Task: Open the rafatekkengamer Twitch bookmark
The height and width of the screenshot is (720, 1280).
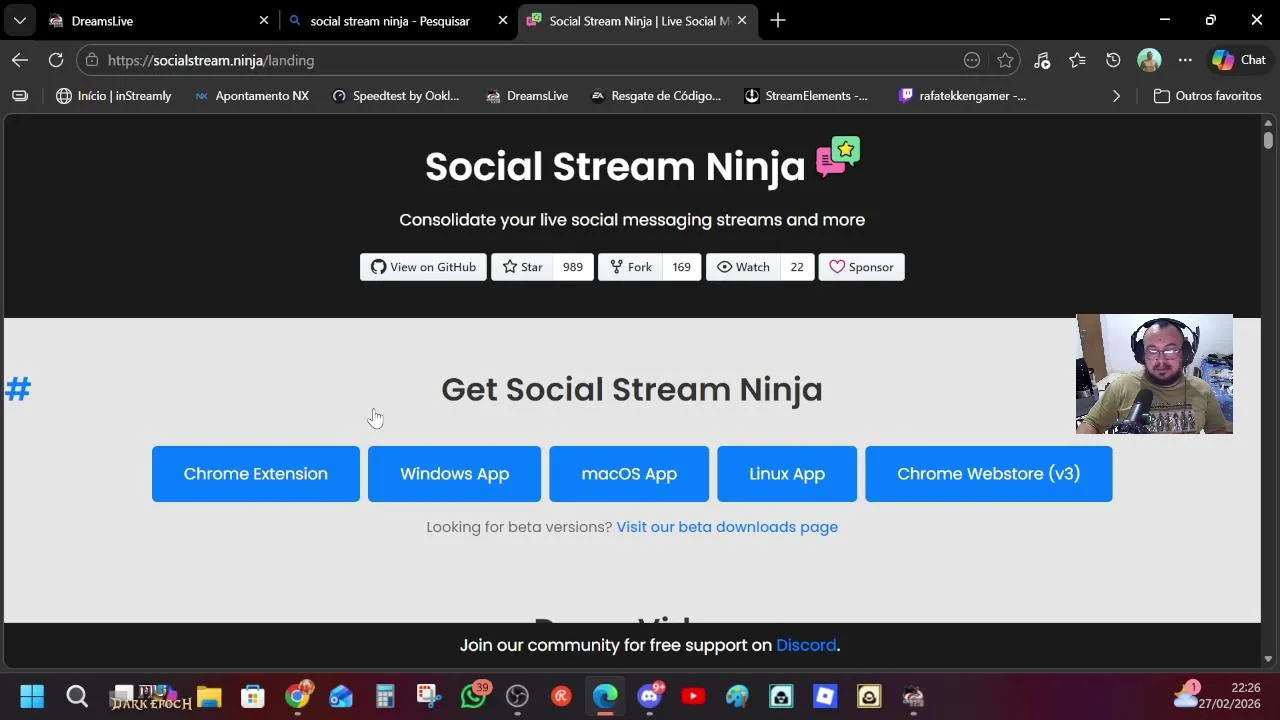Action: point(962,96)
